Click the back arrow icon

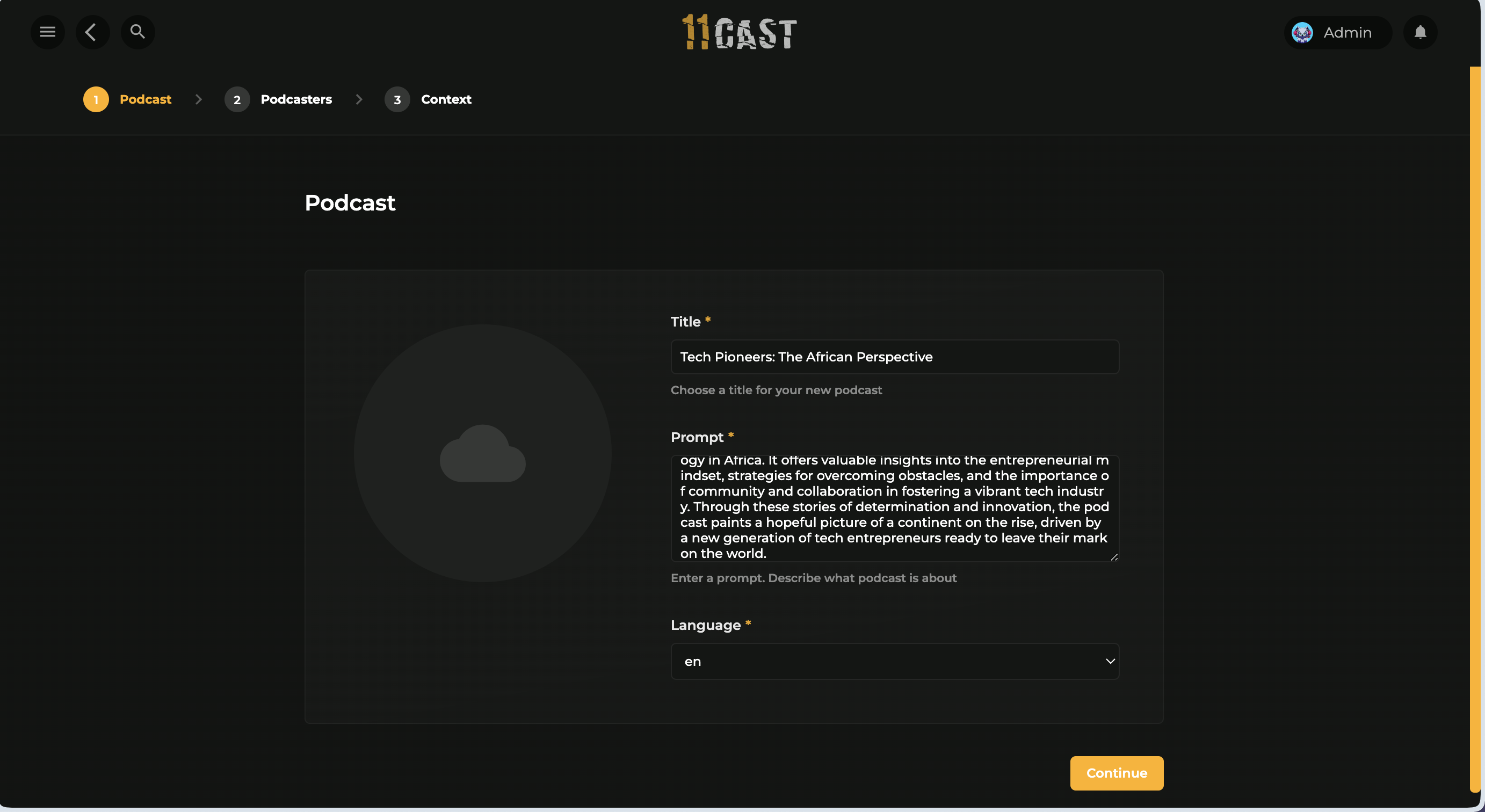click(92, 32)
